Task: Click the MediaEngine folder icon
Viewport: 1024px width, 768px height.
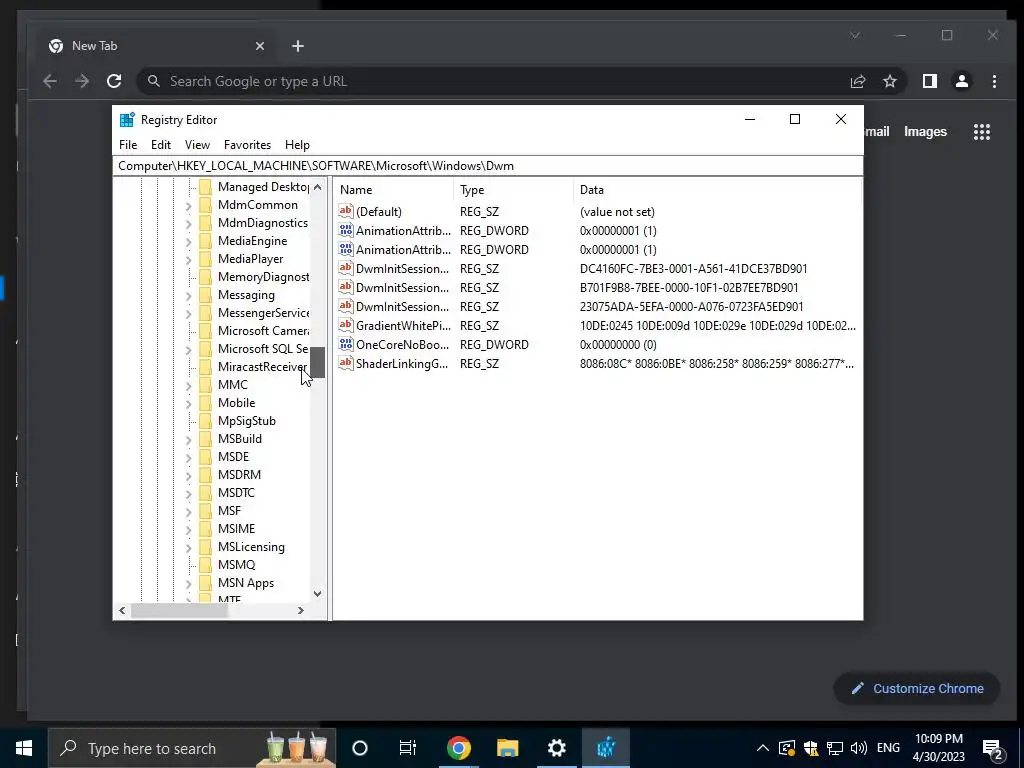Action: [x=205, y=241]
